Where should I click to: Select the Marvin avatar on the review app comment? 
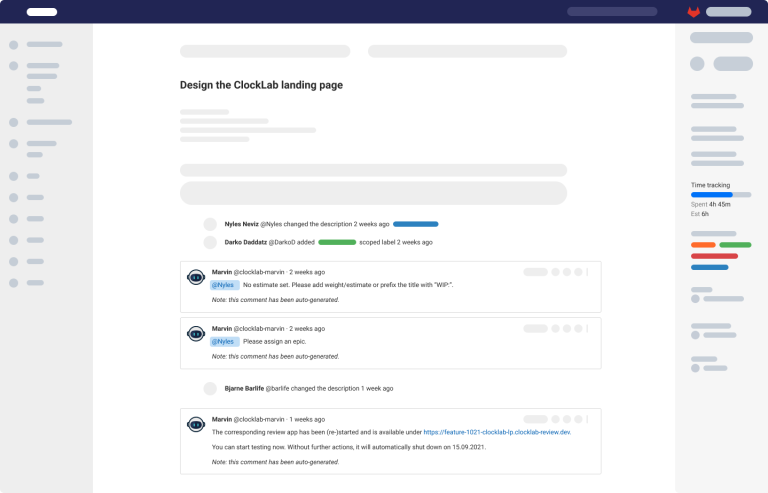pyautogui.click(x=196, y=424)
